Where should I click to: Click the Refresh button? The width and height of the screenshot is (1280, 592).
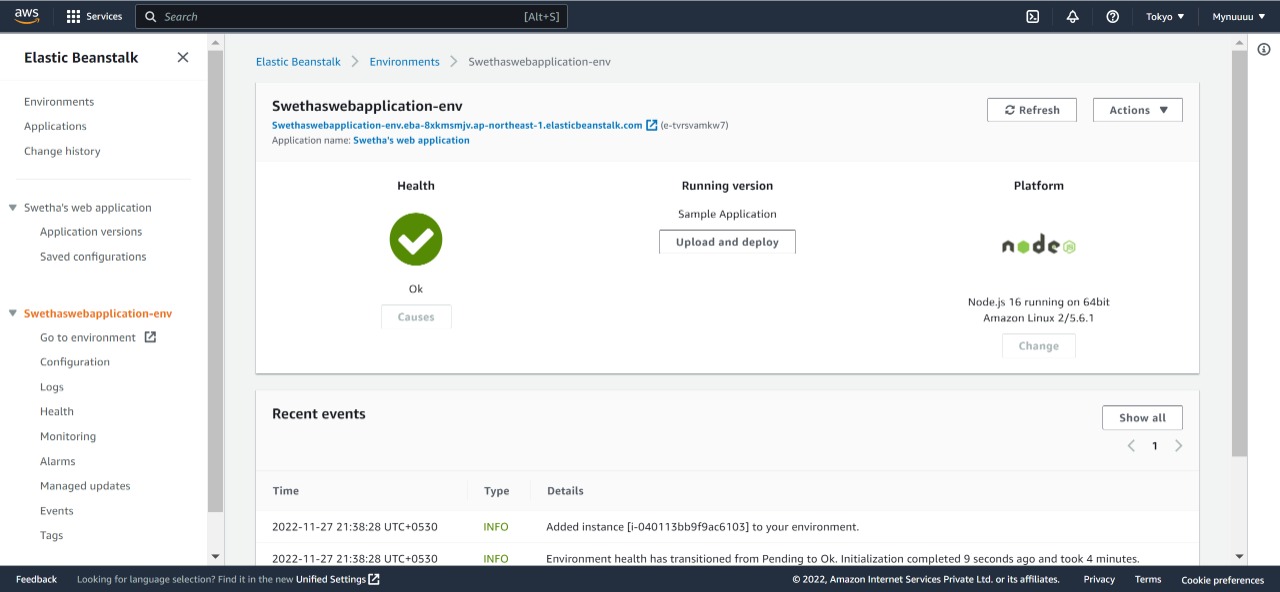click(1032, 110)
